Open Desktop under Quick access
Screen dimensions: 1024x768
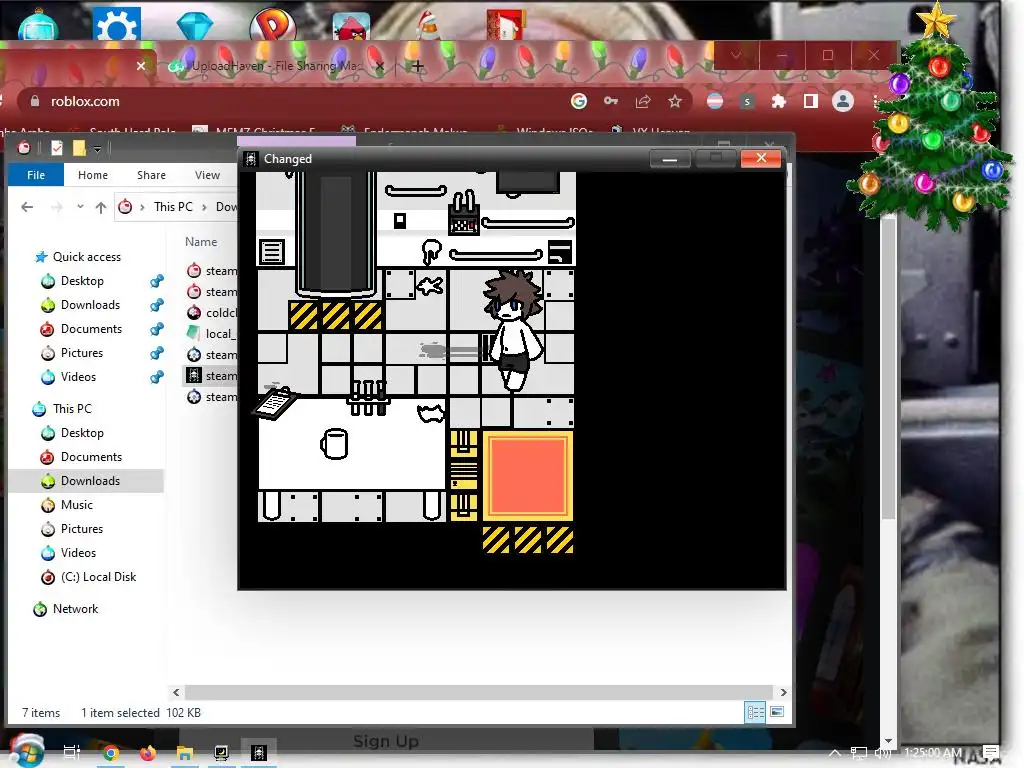coord(82,281)
